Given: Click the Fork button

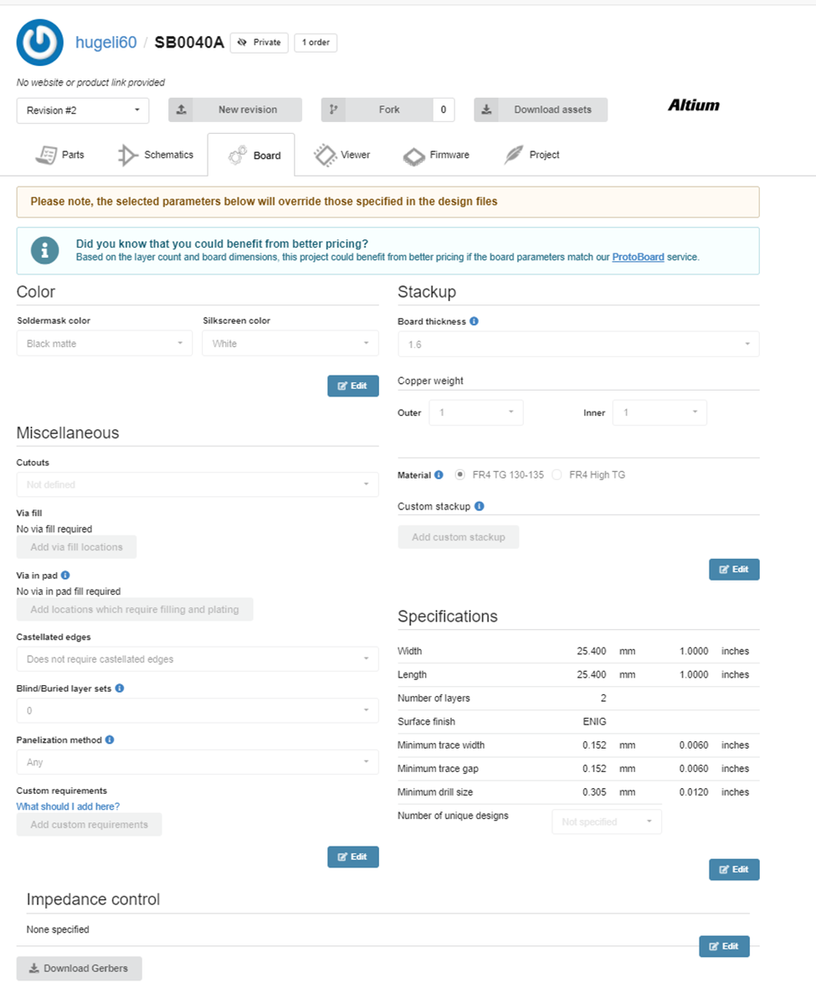Looking at the screenshot, I should pyautogui.click(x=388, y=110).
